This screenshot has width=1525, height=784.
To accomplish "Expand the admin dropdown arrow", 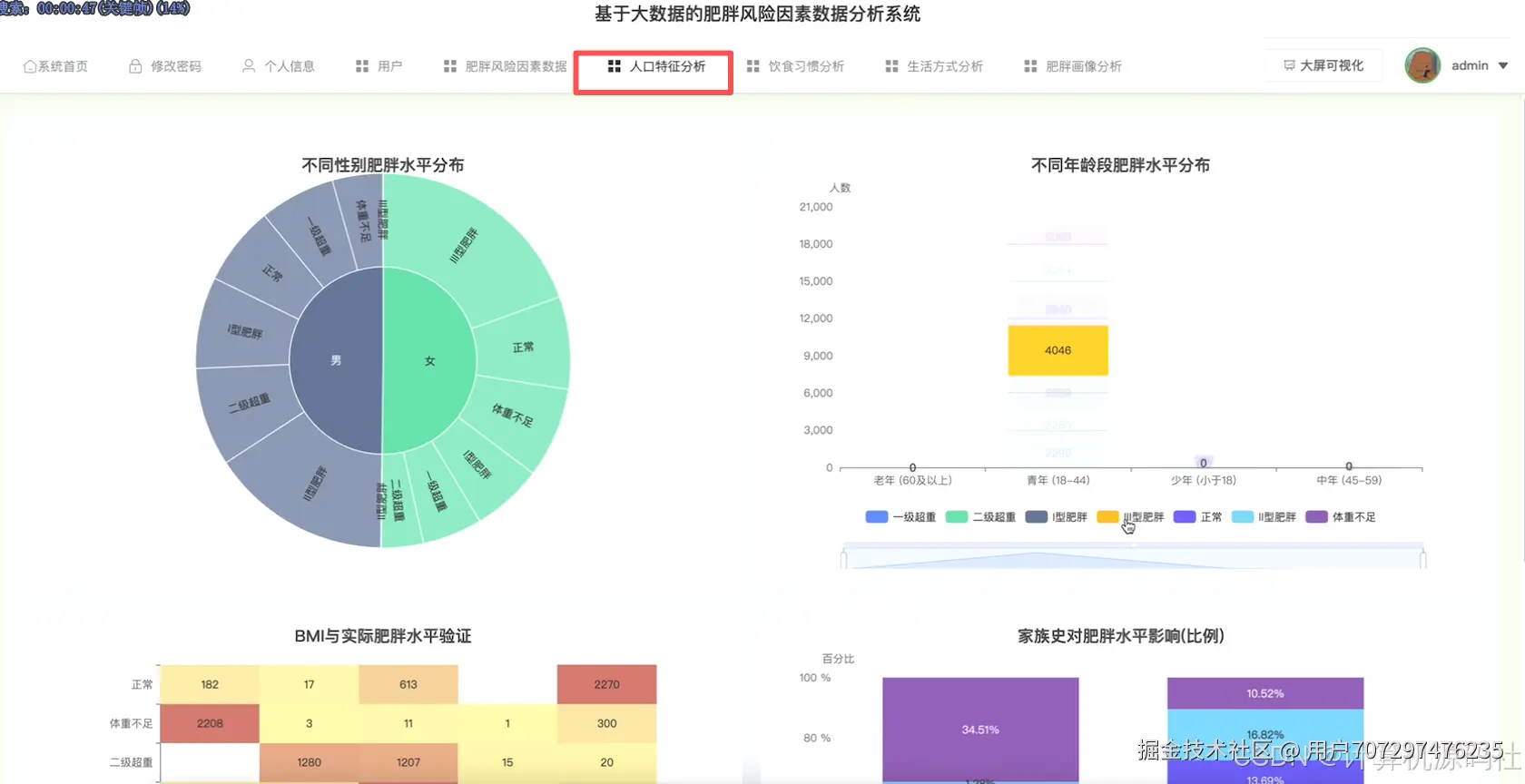I will [1503, 65].
